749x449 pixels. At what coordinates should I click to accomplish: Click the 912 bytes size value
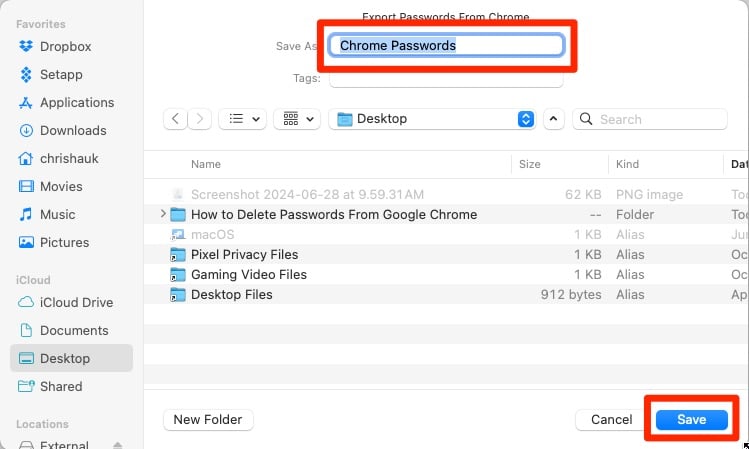coord(571,295)
